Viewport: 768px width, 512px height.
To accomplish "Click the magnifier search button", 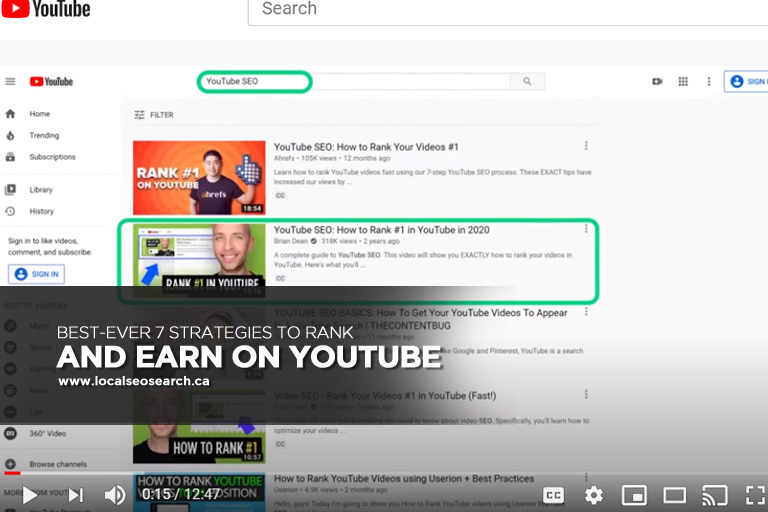I will [x=527, y=81].
